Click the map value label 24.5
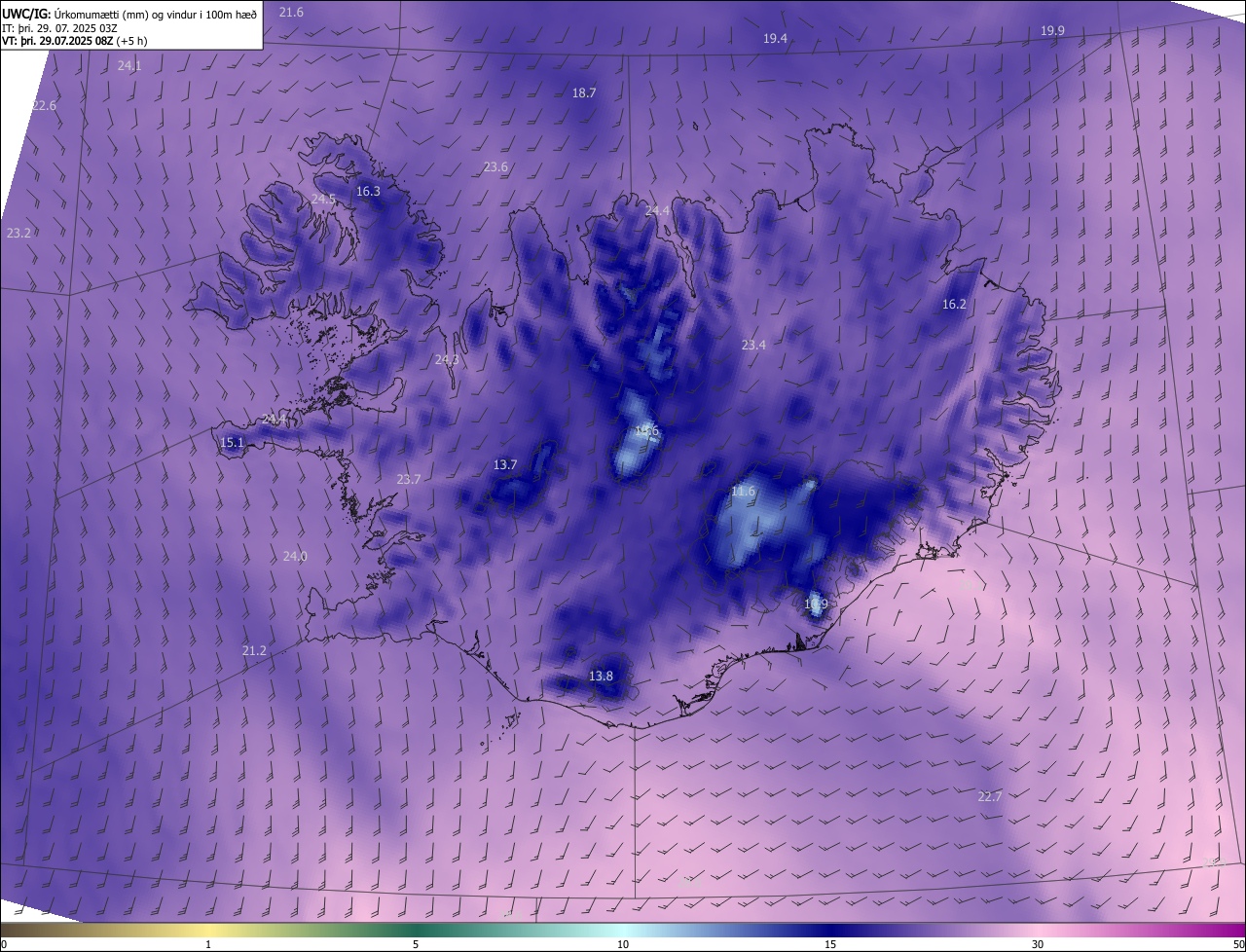This screenshot has width=1246, height=952. tap(323, 199)
